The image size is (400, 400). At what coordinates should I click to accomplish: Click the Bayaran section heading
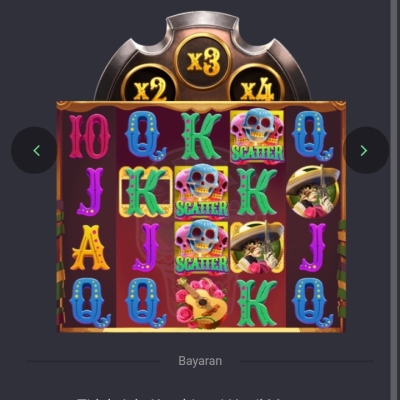200,361
